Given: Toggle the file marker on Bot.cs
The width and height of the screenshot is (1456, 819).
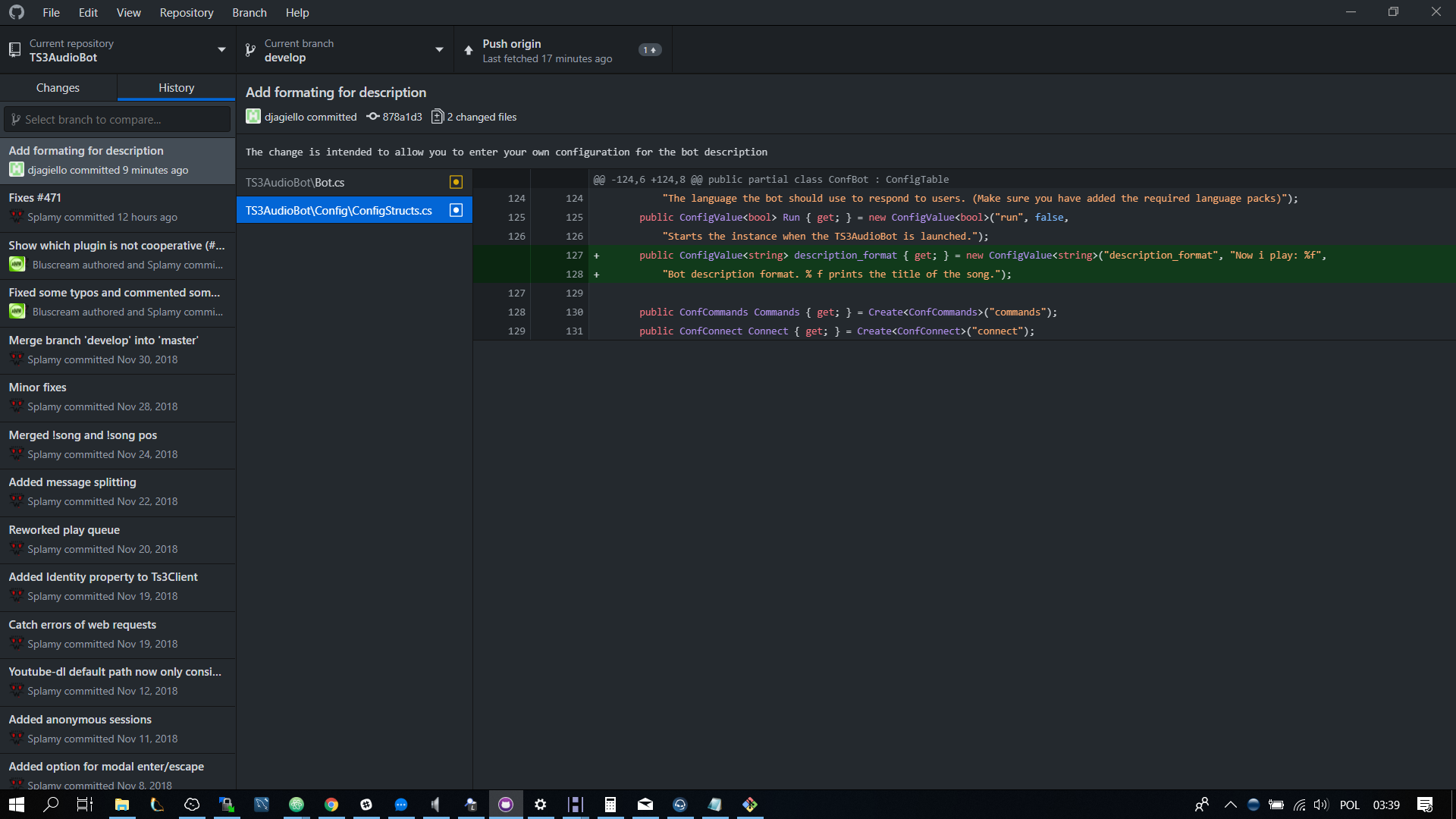Looking at the screenshot, I should pyautogui.click(x=455, y=182).
